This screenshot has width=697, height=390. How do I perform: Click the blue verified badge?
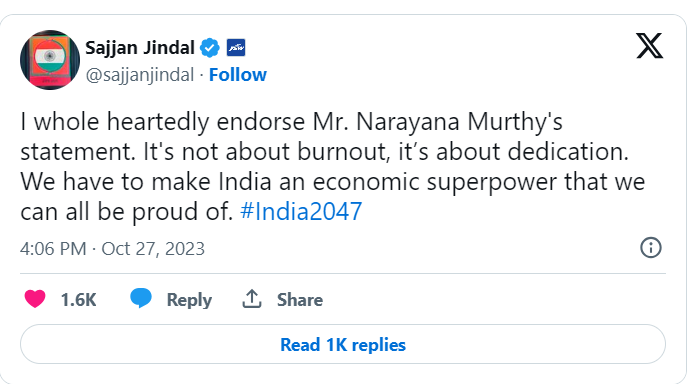coord(210,48)
